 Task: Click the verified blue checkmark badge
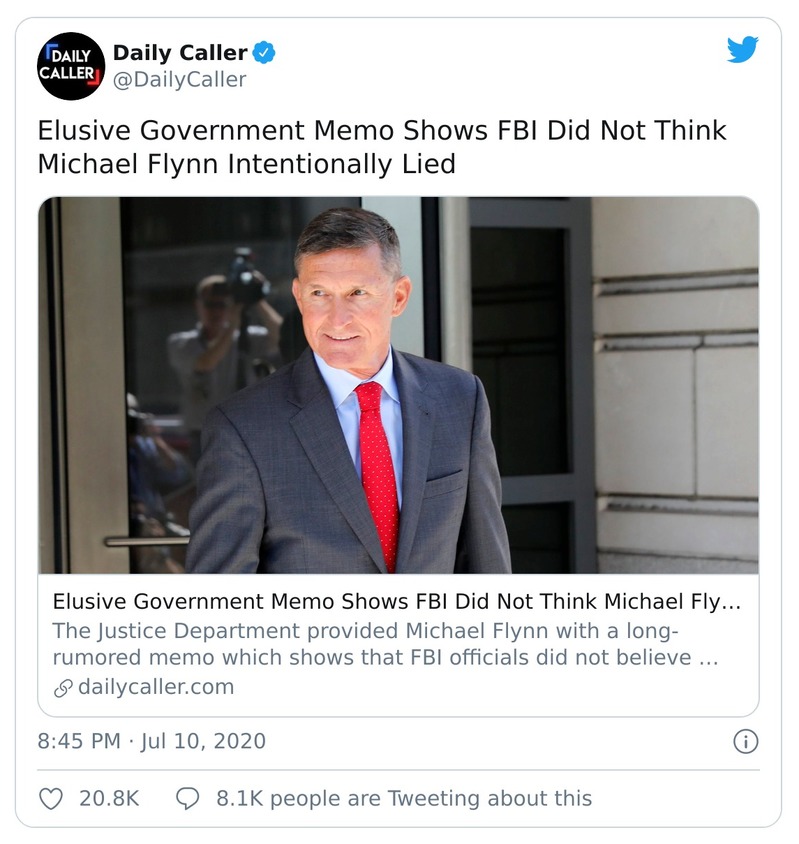tap(263, 50)
